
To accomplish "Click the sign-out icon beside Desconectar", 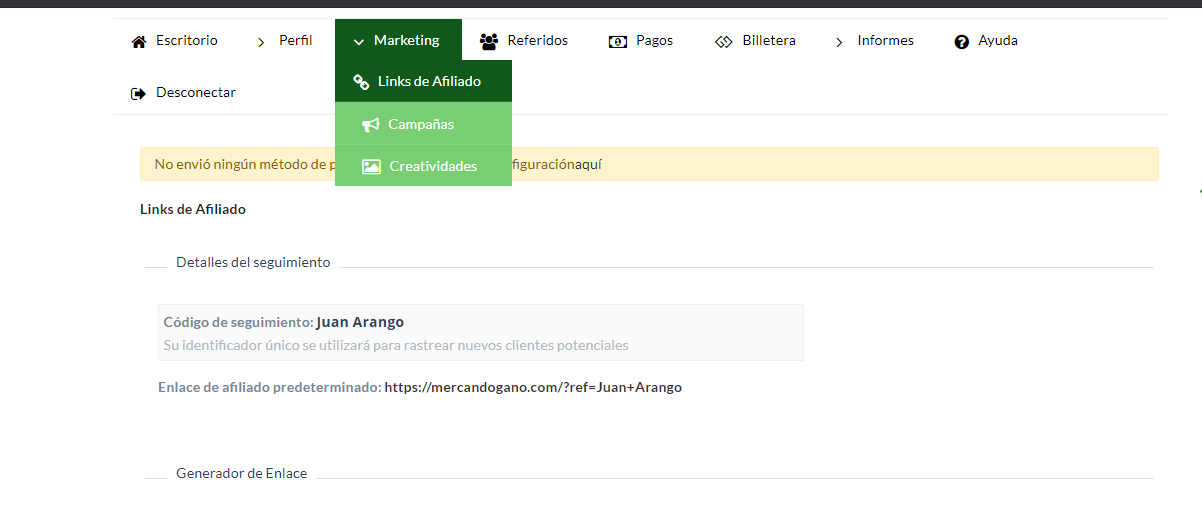I will [139, 93].
